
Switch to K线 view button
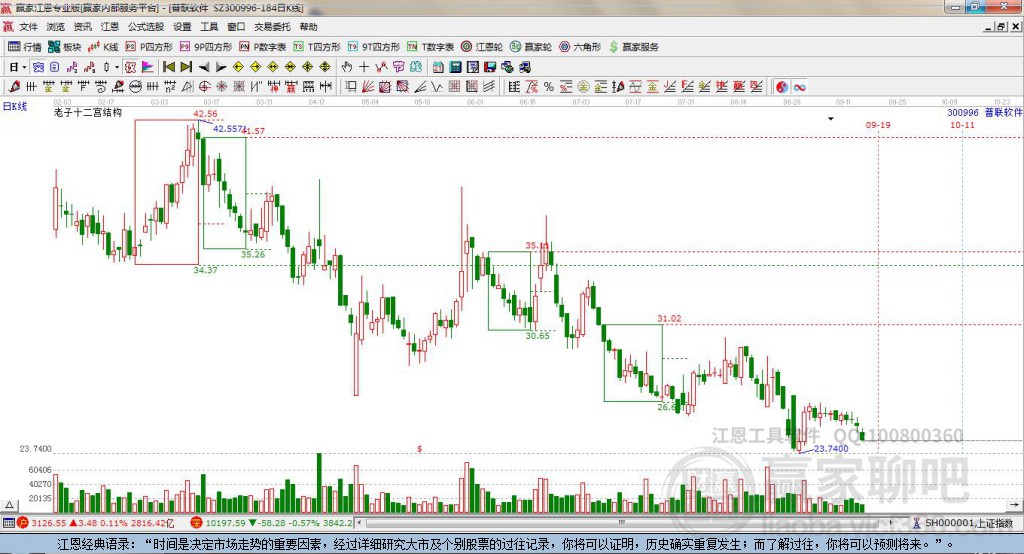click(103, 47)
